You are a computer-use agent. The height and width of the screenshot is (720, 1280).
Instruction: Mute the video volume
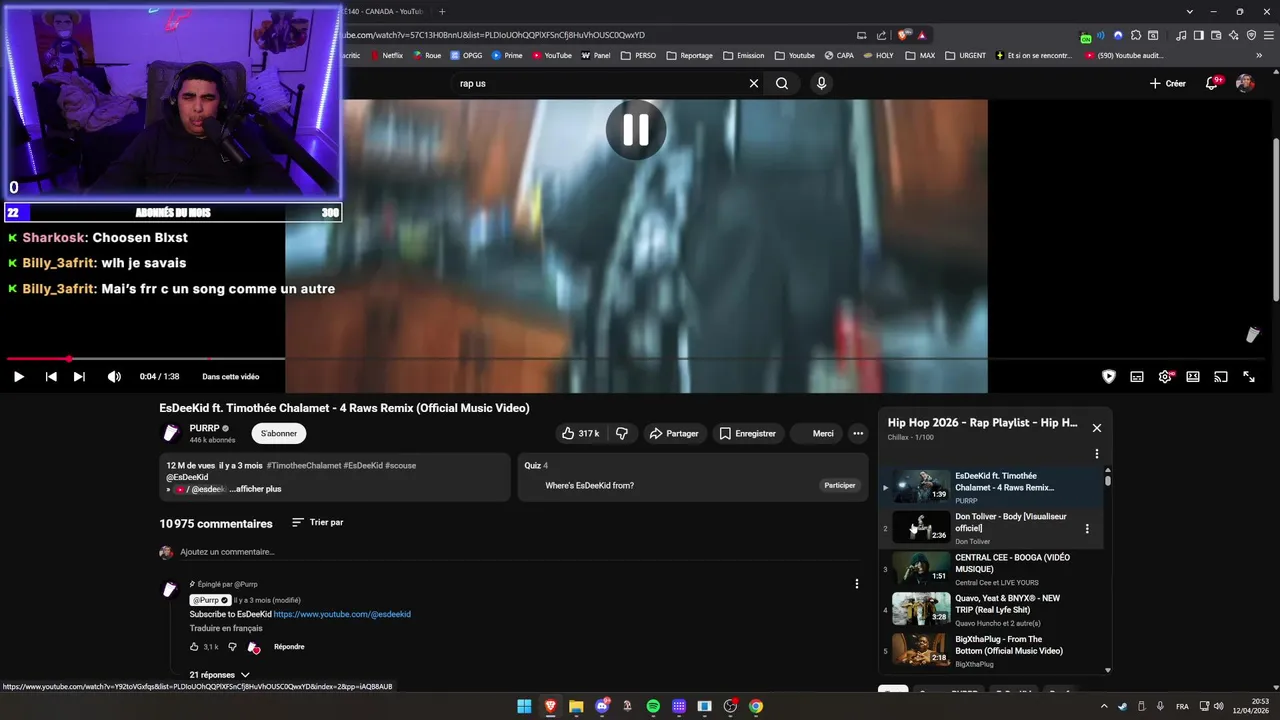point(114,377)
